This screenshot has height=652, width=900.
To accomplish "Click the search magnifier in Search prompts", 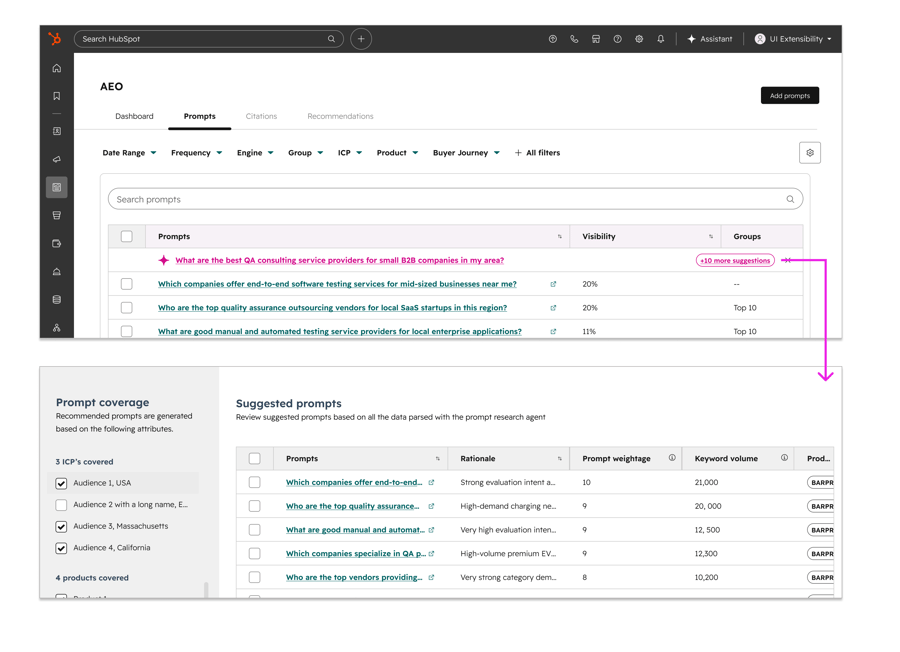I will tap(790, 199).
